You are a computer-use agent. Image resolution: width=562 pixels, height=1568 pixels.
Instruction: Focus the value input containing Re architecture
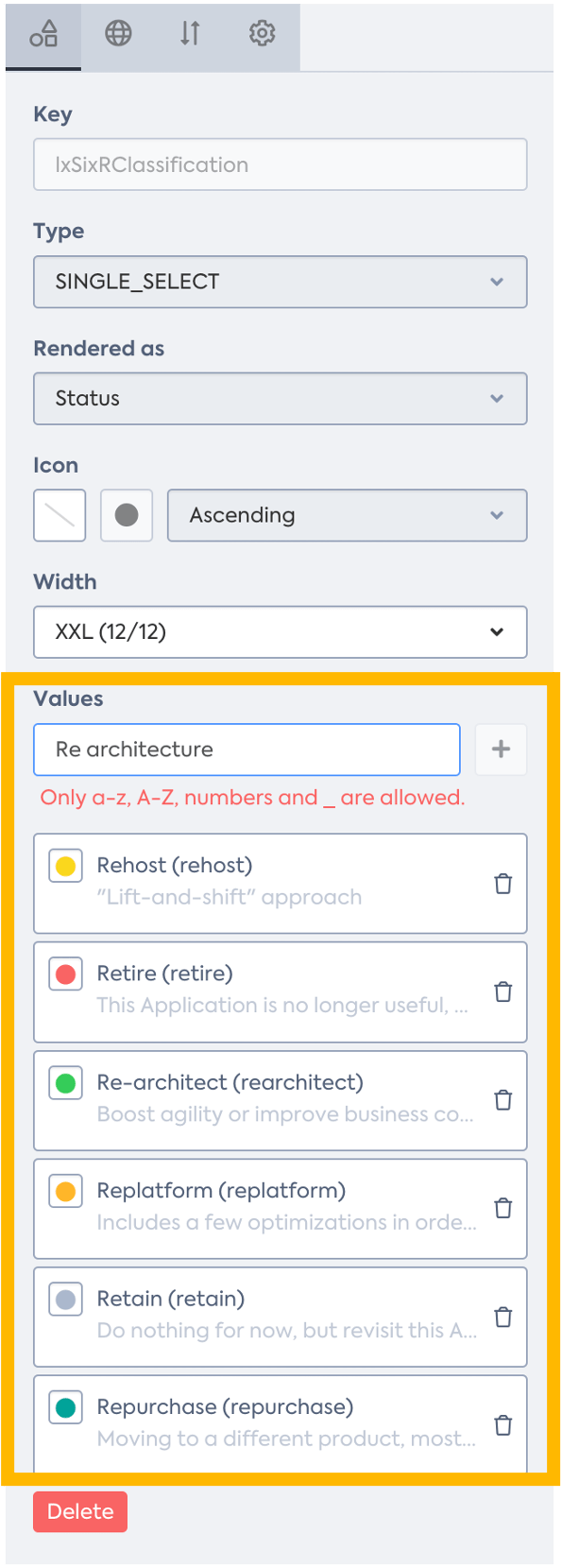(x=246, y=750)
